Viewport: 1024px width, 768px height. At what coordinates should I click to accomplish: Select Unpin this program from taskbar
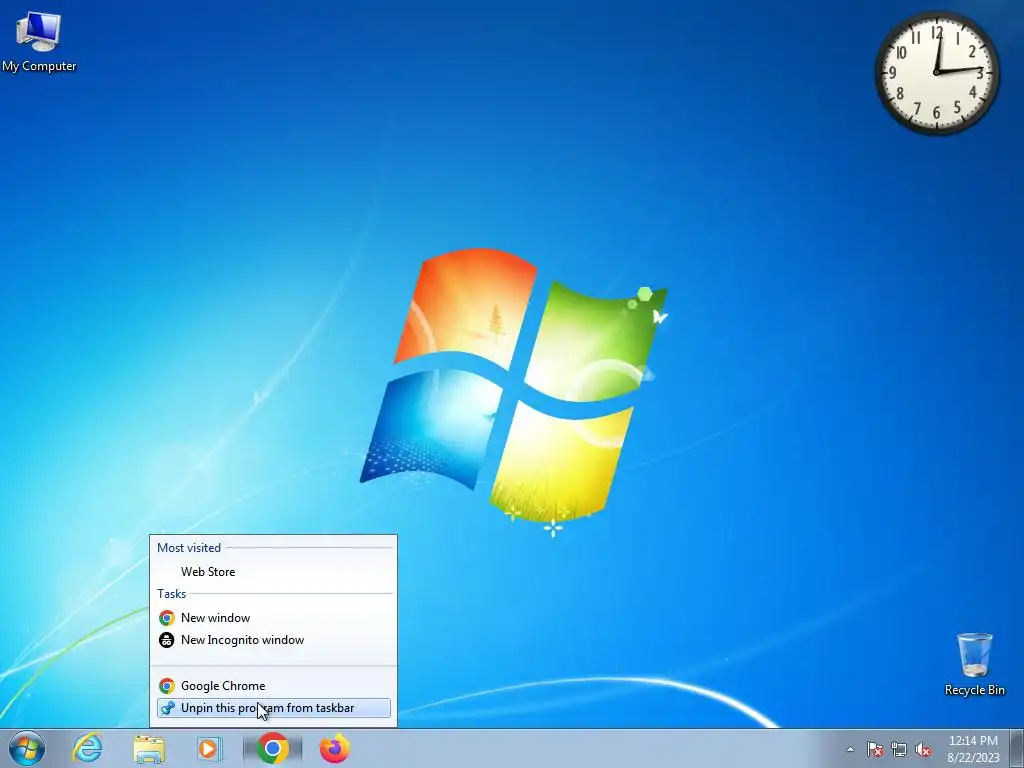tap(274, 708)
